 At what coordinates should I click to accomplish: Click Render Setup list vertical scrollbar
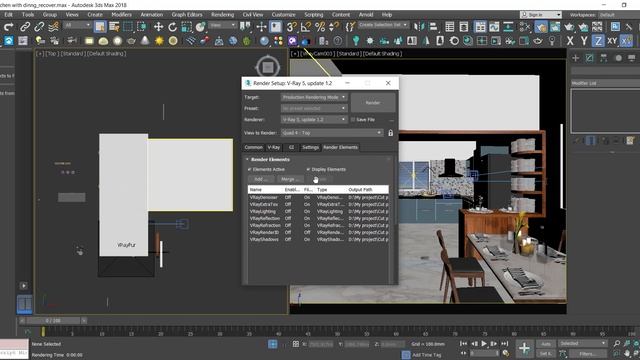pyautogui.click(x=396, y=190)
